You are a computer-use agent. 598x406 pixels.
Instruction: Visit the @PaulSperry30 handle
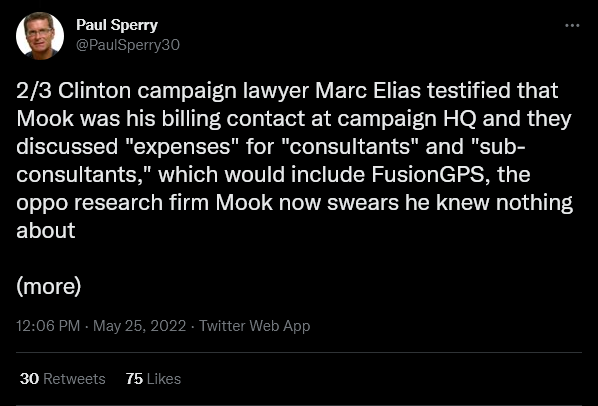click(x=128, y=45)
